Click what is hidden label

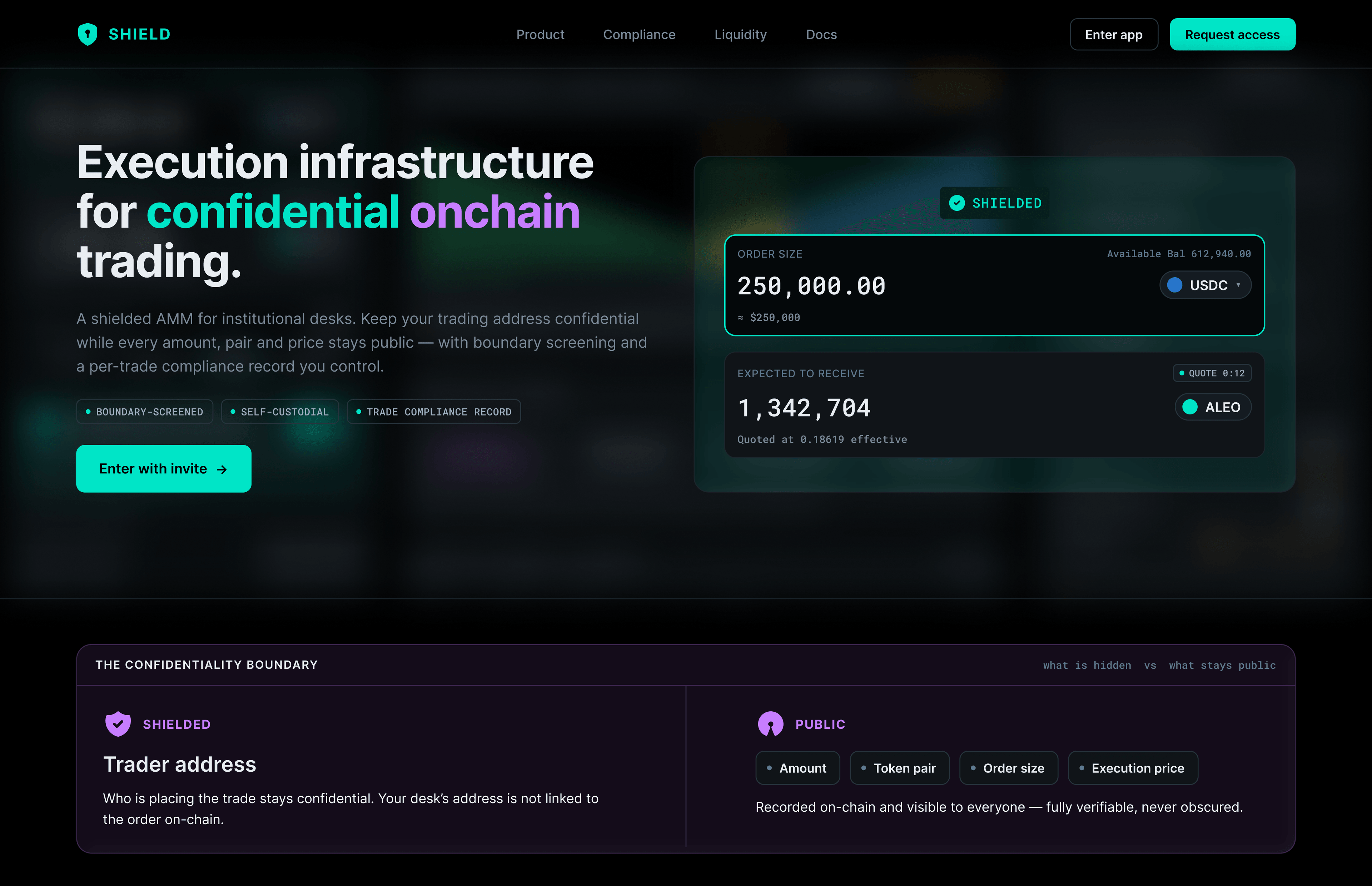1087,666
